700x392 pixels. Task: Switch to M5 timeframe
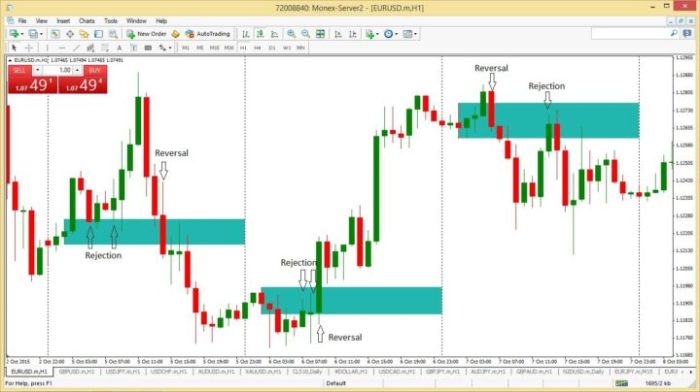(200, 48)
